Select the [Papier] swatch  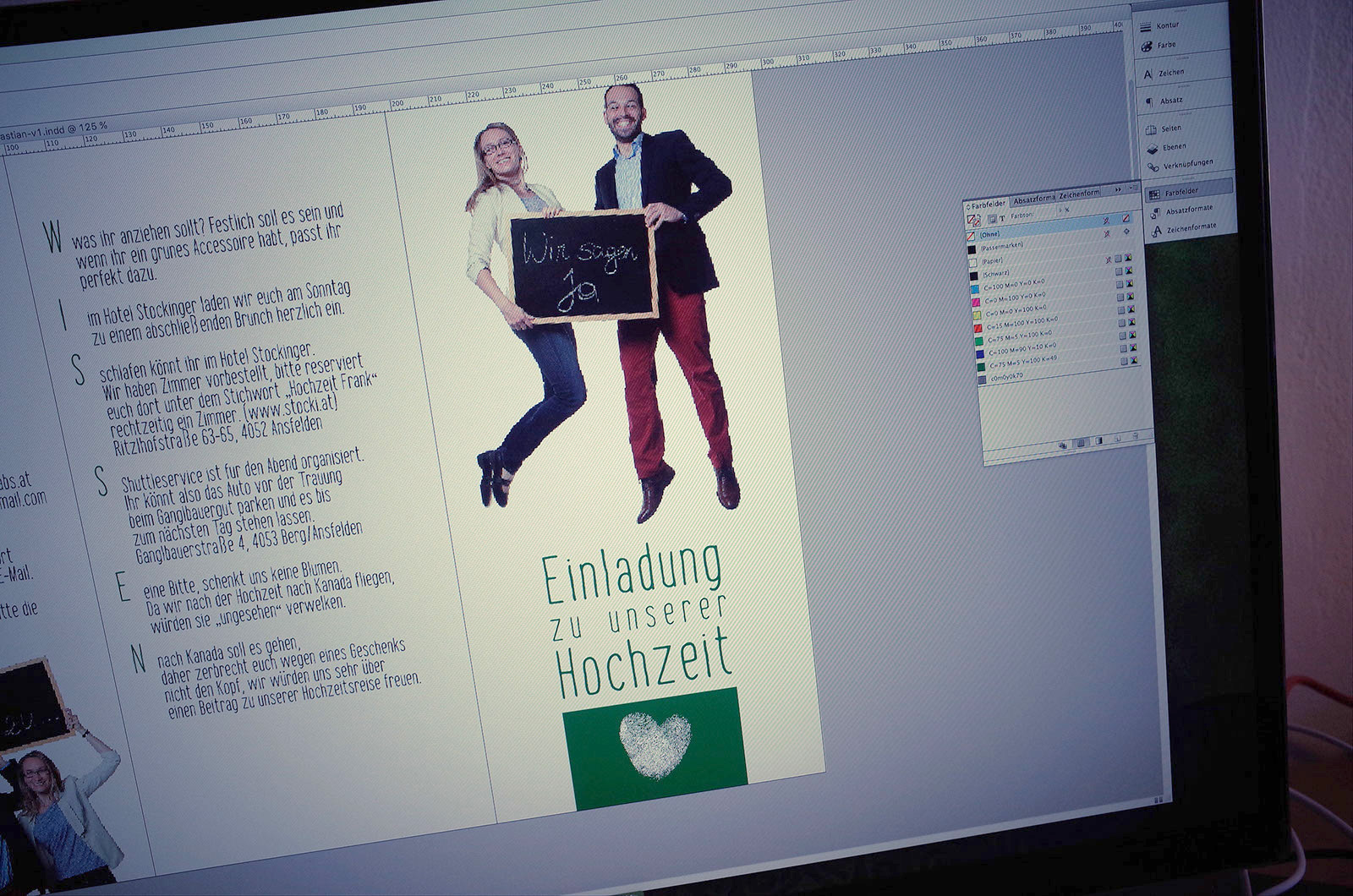pos(1050,254)
